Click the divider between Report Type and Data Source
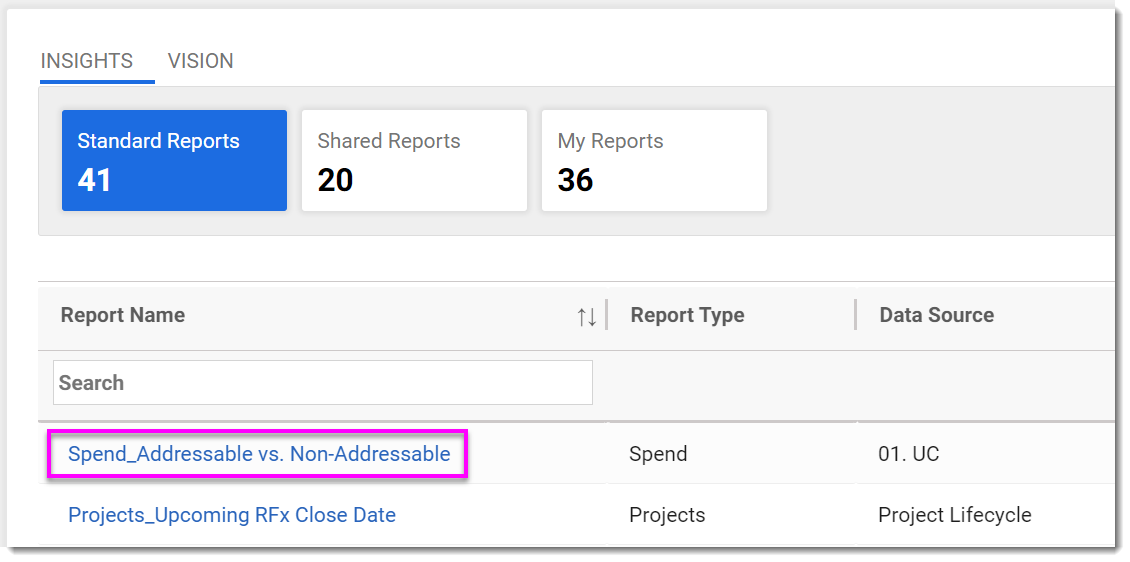 pos(856,315)
